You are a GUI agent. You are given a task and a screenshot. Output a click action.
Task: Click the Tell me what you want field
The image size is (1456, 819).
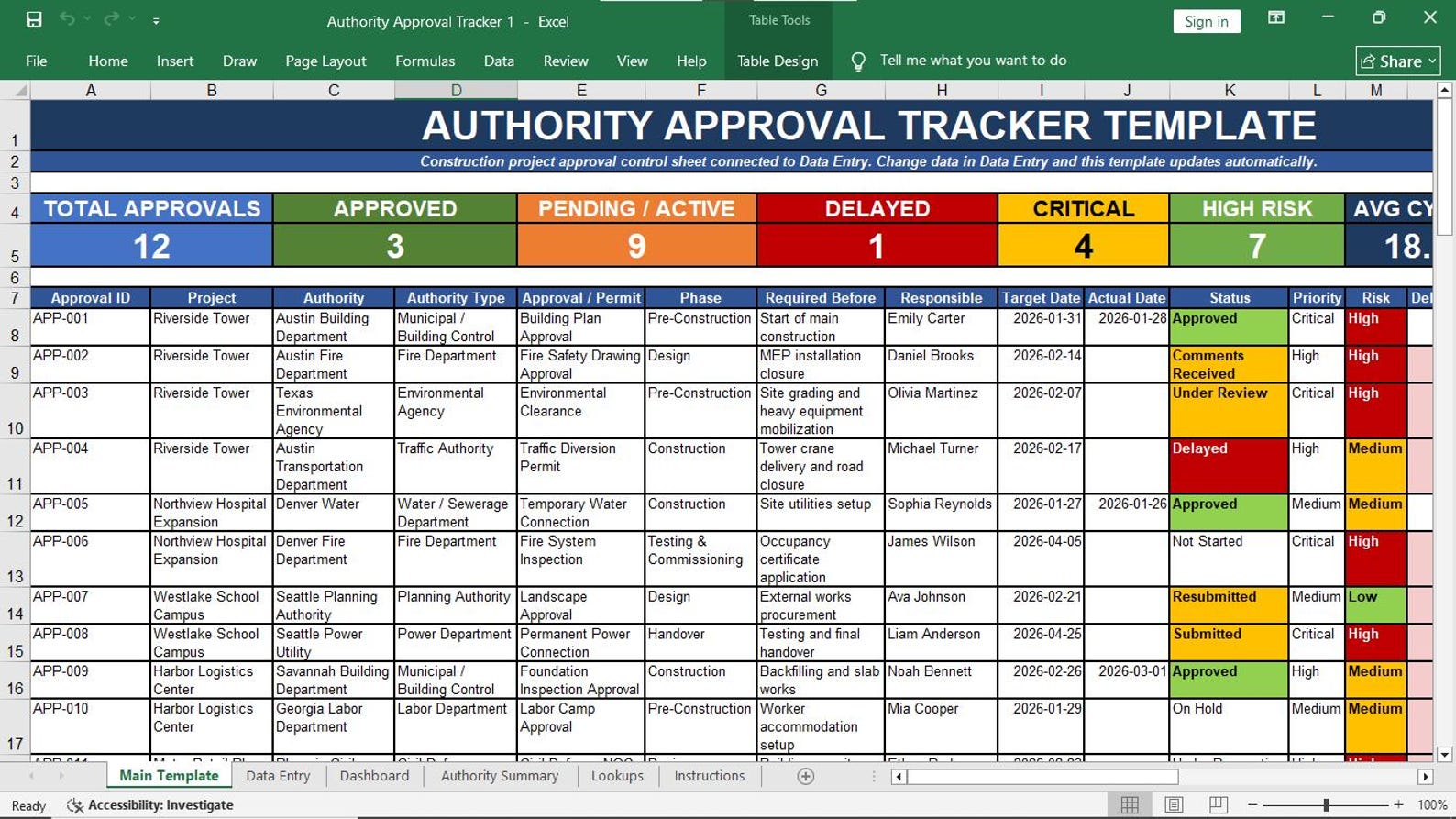coord(973,61)
